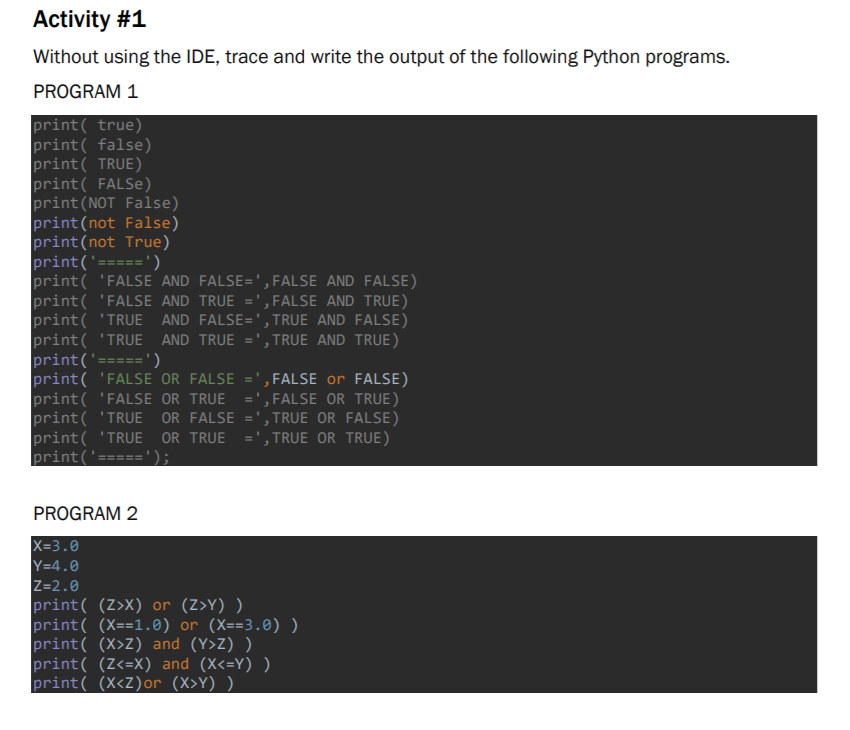Select the line print( FALSe)
This screenshot has height=730, width=850.
tap(92, 183)
